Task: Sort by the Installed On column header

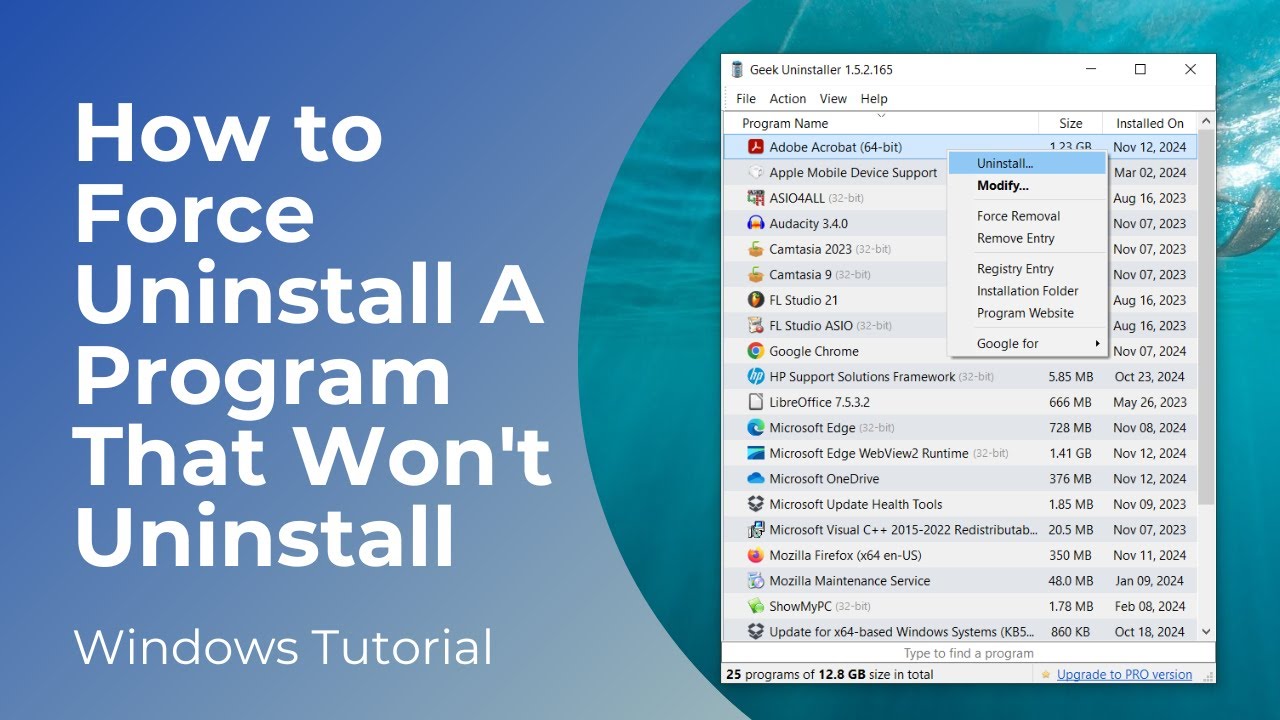Action: click(x=1149, y=124)
